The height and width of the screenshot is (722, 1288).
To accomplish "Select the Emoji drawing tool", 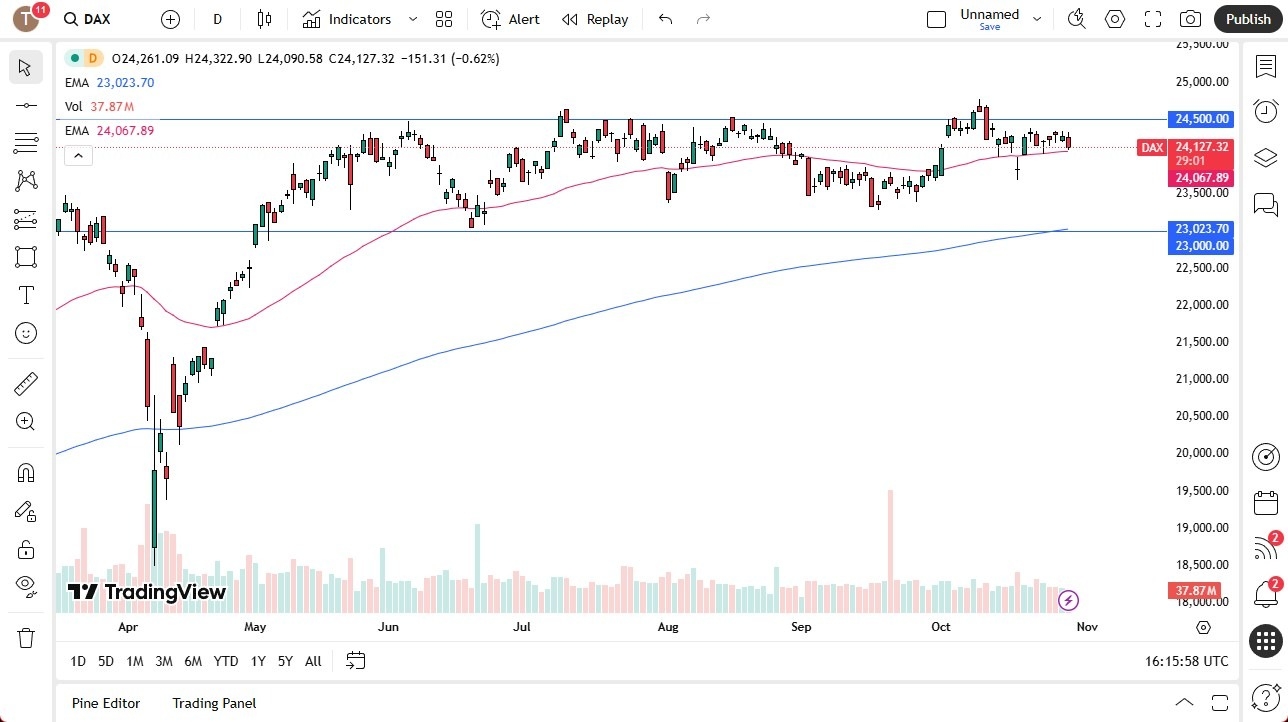I will tap(25, 333).
